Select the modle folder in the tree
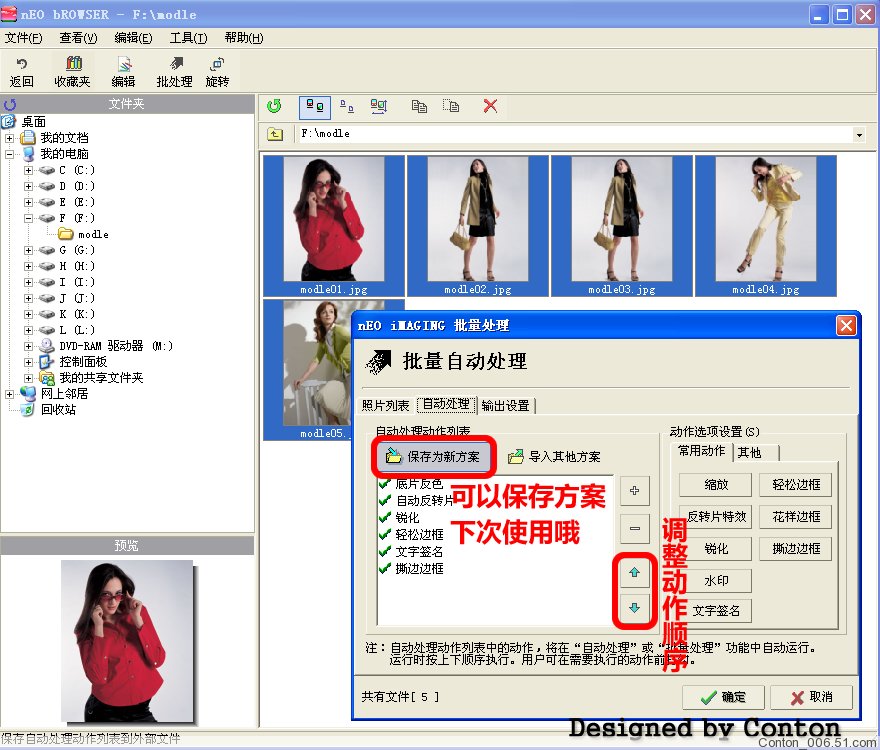880x750 pixels. pos(84,234)
